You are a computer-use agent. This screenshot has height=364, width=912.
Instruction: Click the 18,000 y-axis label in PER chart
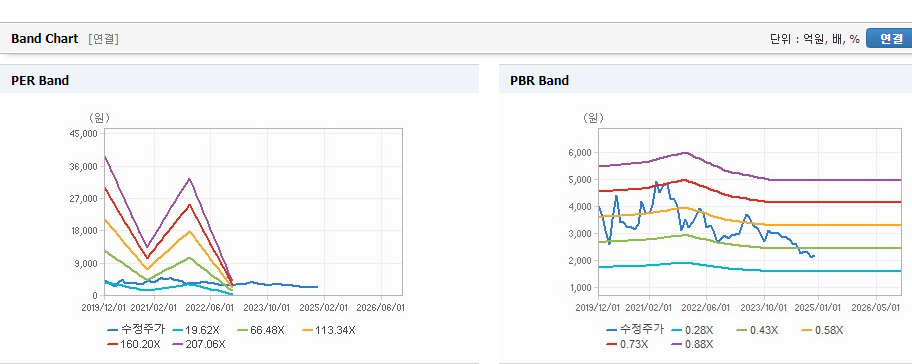click(x=85, y=231)
